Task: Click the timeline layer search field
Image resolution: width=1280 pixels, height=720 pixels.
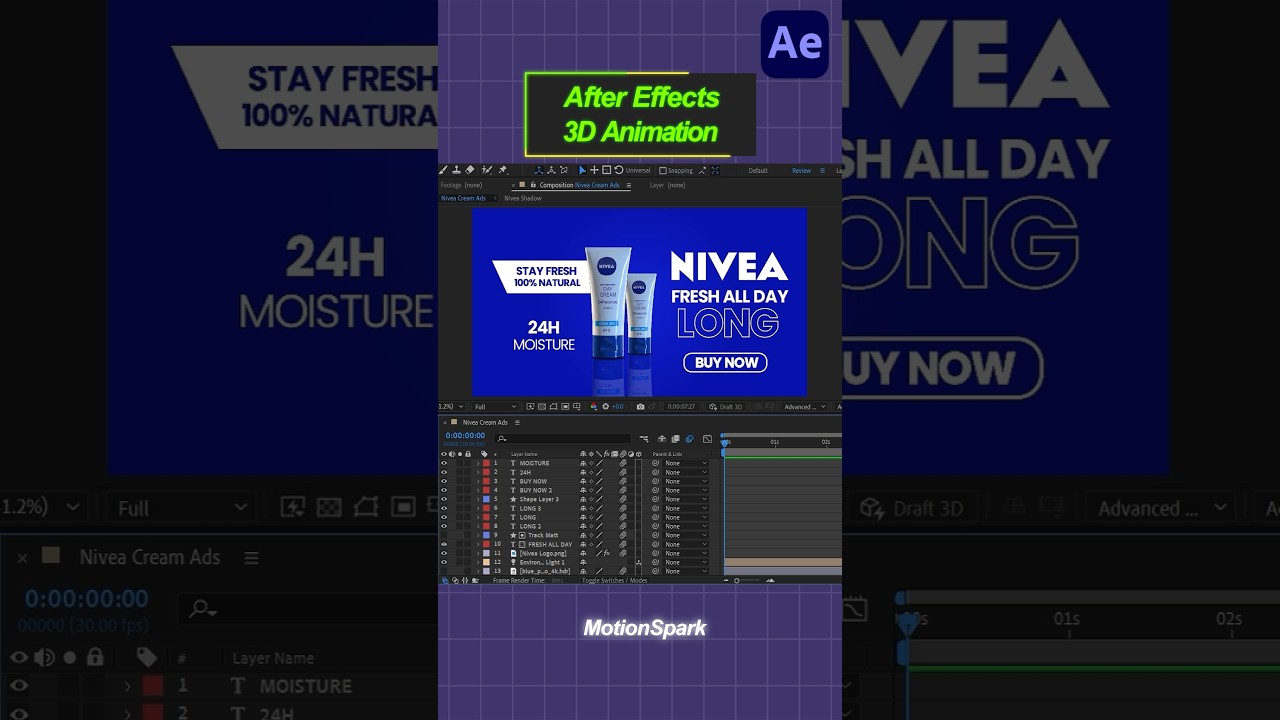Action: (563, 438)
